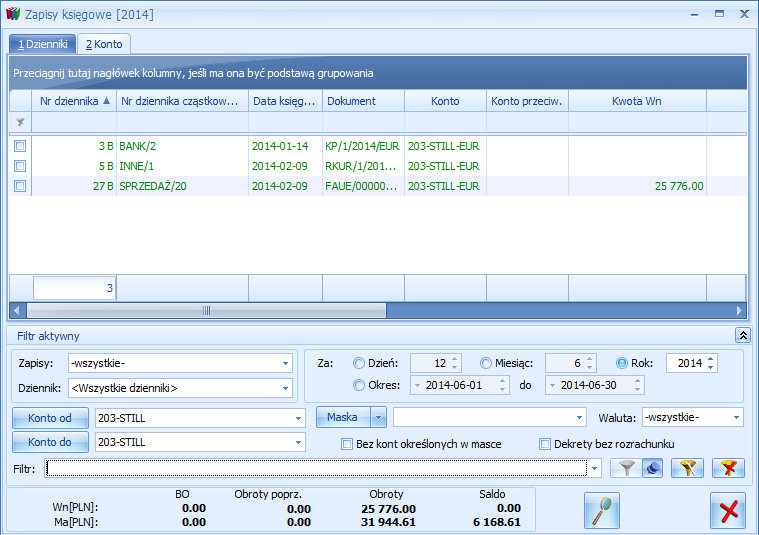Click the Konto od button
Viewport: 759px width, 535px height.
pos(50,418)
